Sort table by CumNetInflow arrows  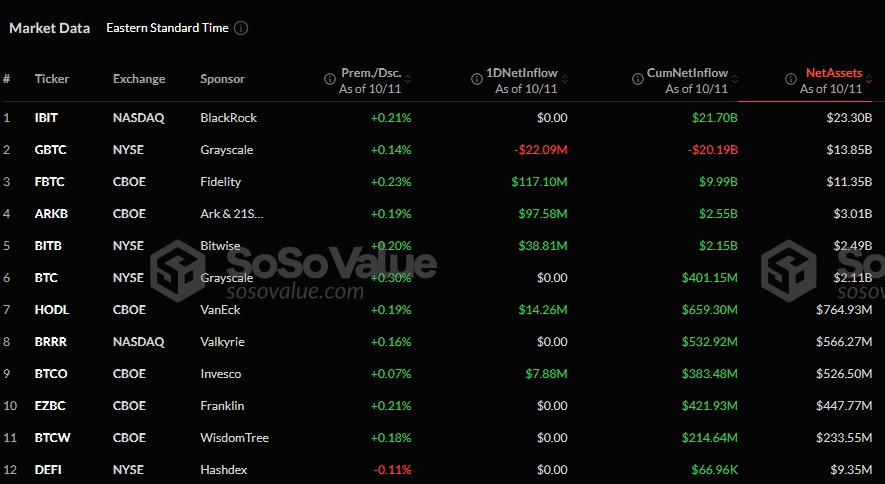point(734,79)
